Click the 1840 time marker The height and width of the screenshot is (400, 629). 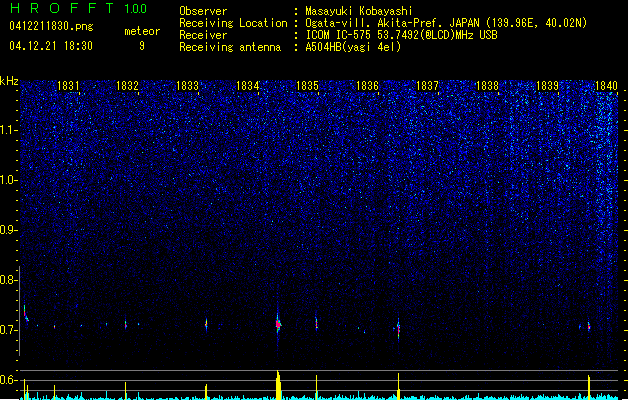(x=606, y=86)
